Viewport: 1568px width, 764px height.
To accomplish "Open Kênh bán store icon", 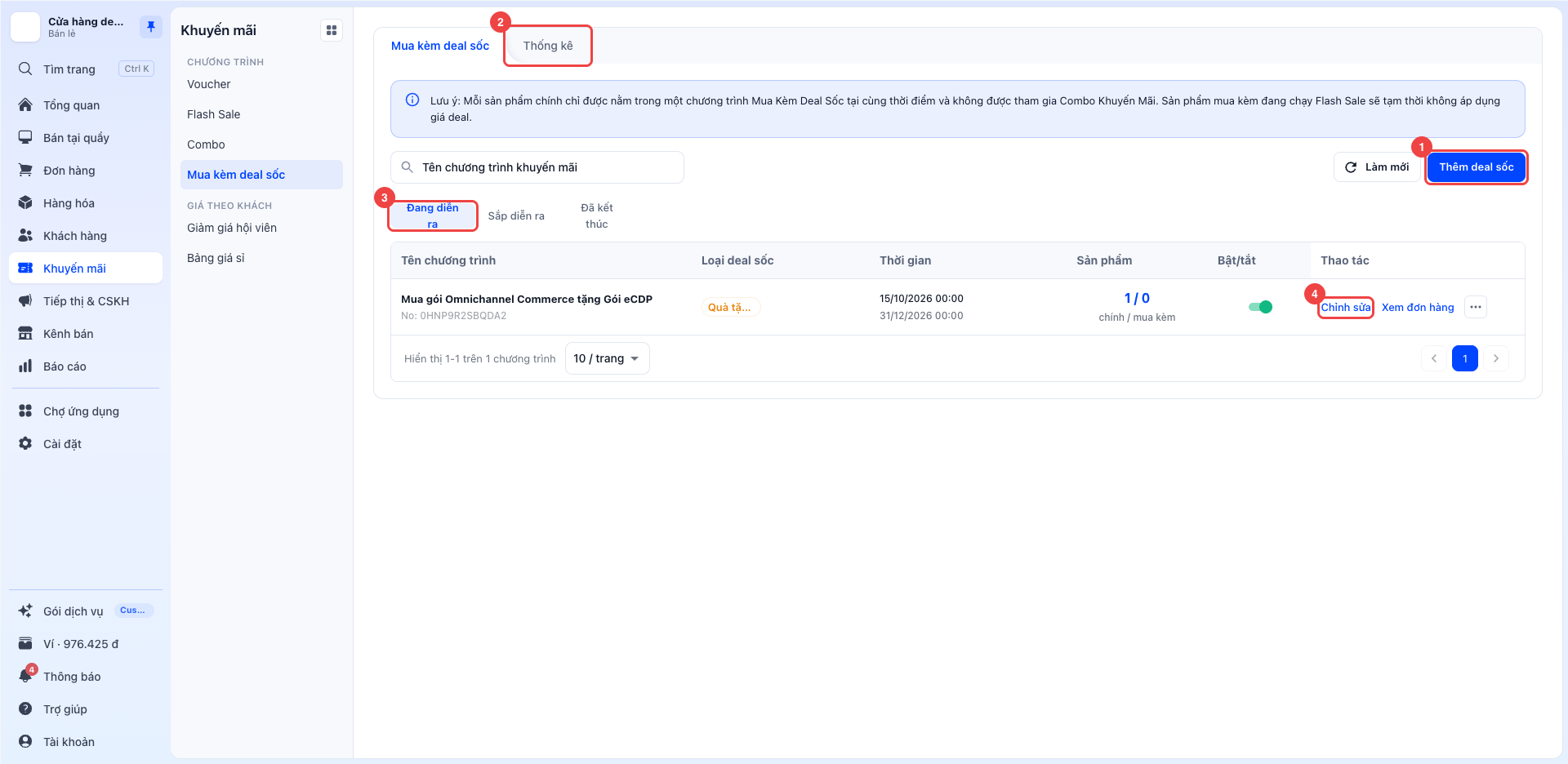I will coord(25,333).
